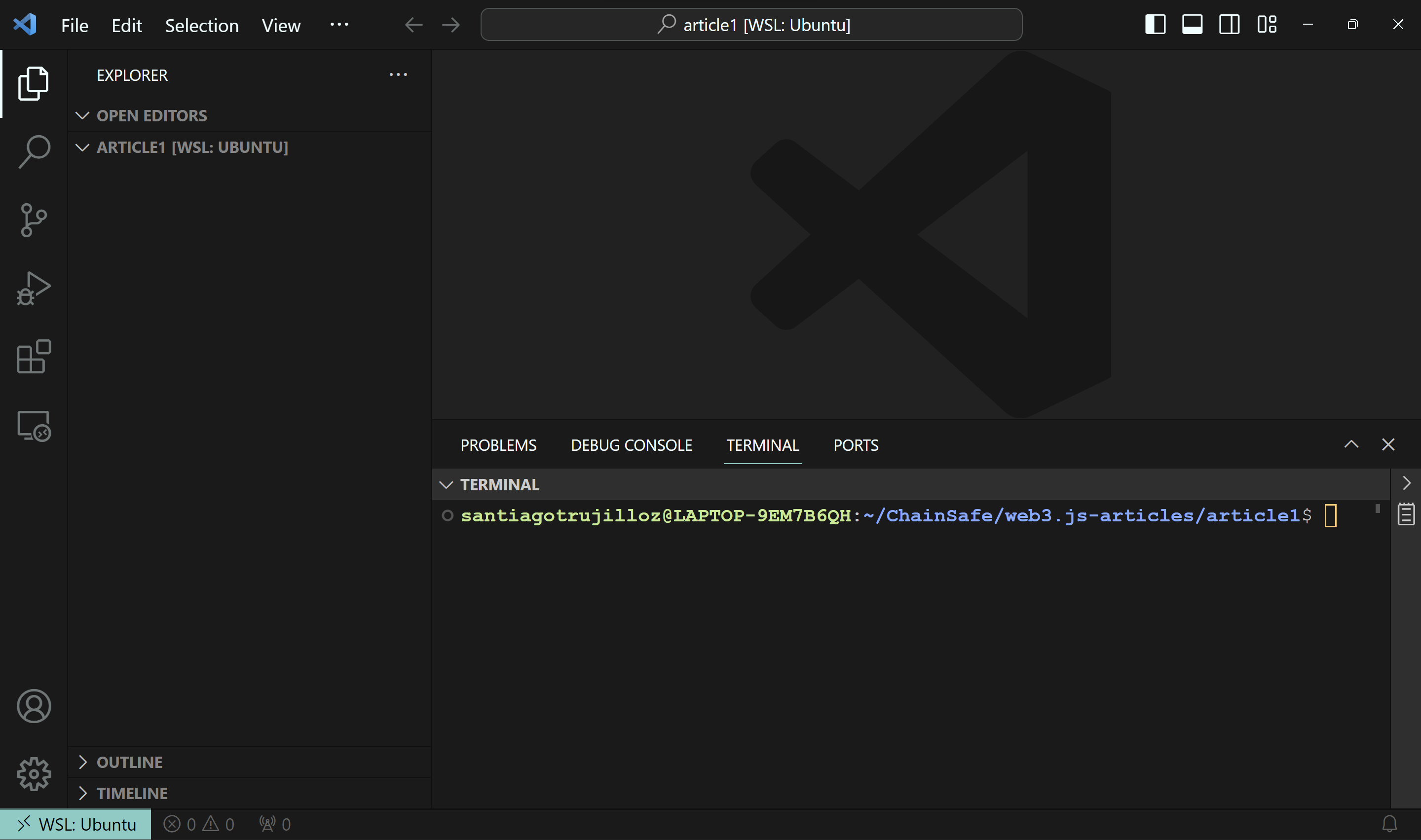Open the File menu
This screenshot has width=1421, height=840.
click(75, 23)
